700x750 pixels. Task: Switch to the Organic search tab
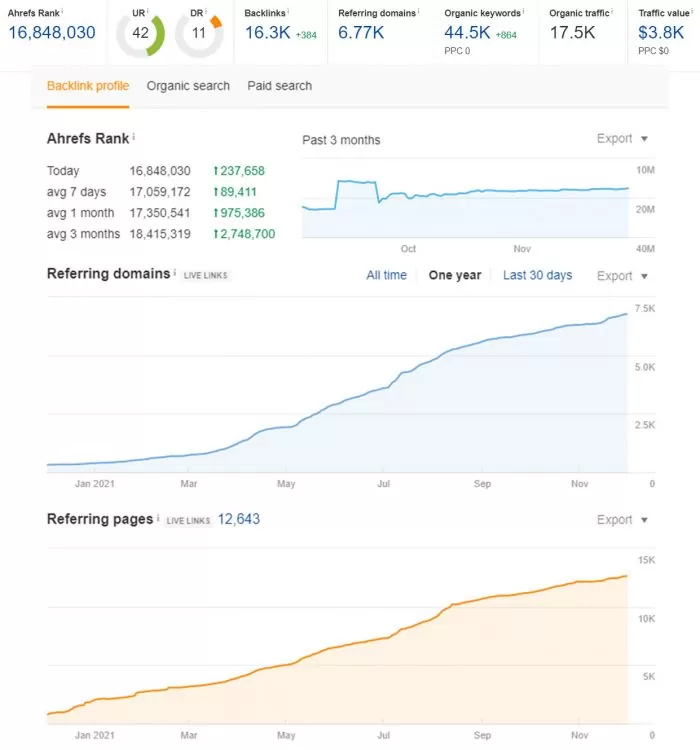[x=188, y=86]
